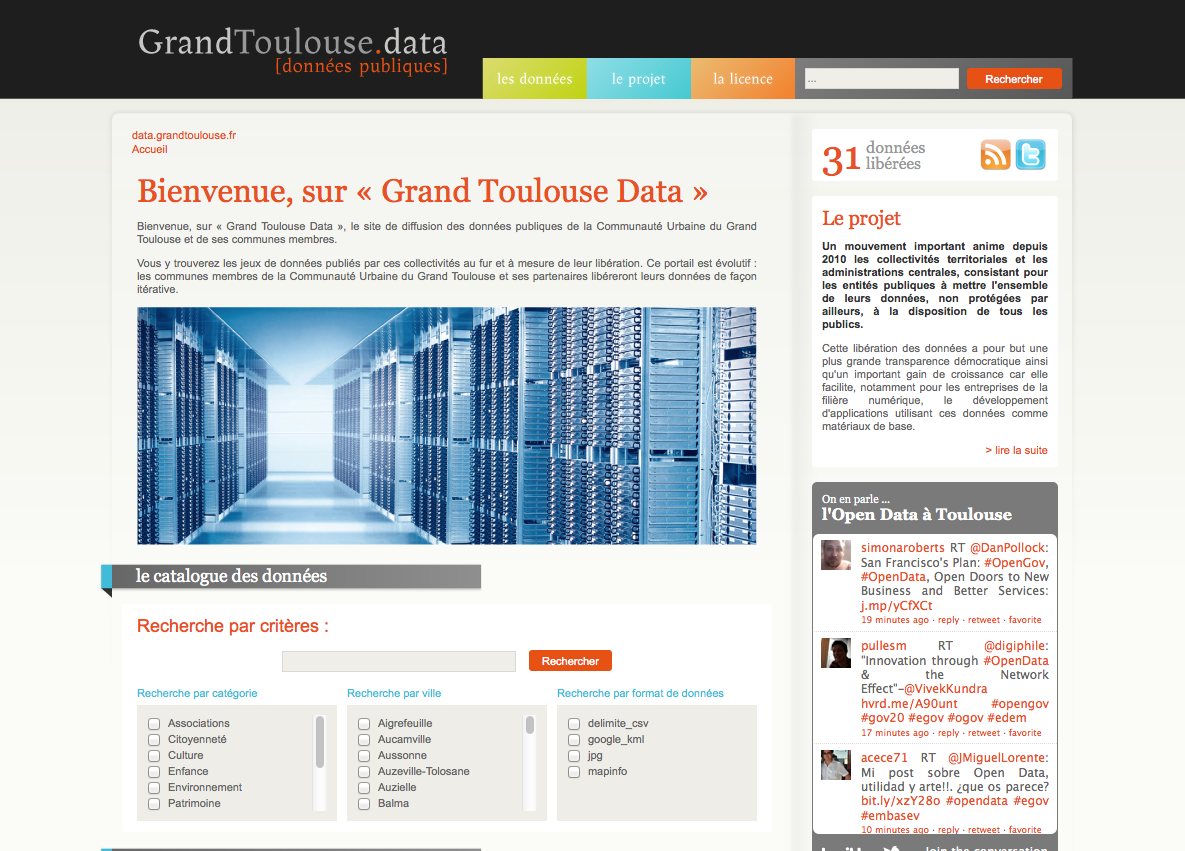Open the "la licence" tab

pos(742,79)
